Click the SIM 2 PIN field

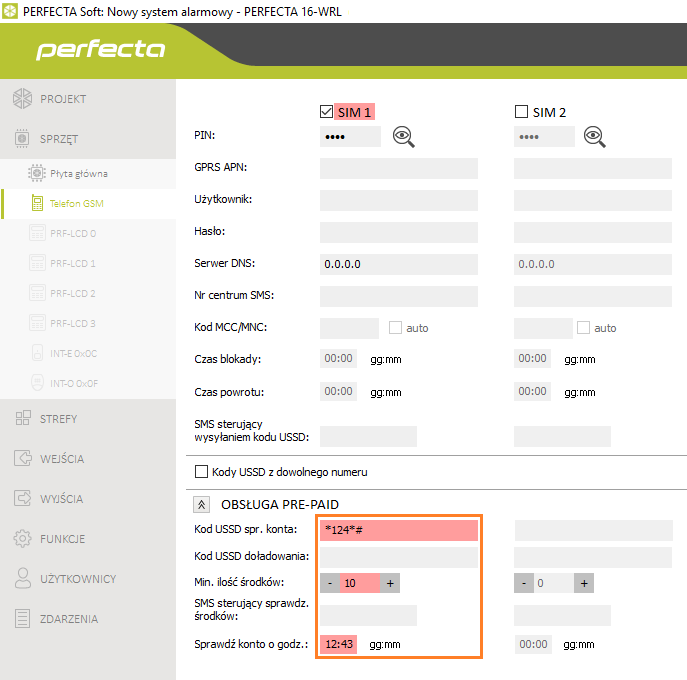pyautogui.click(x=544, y=137)
